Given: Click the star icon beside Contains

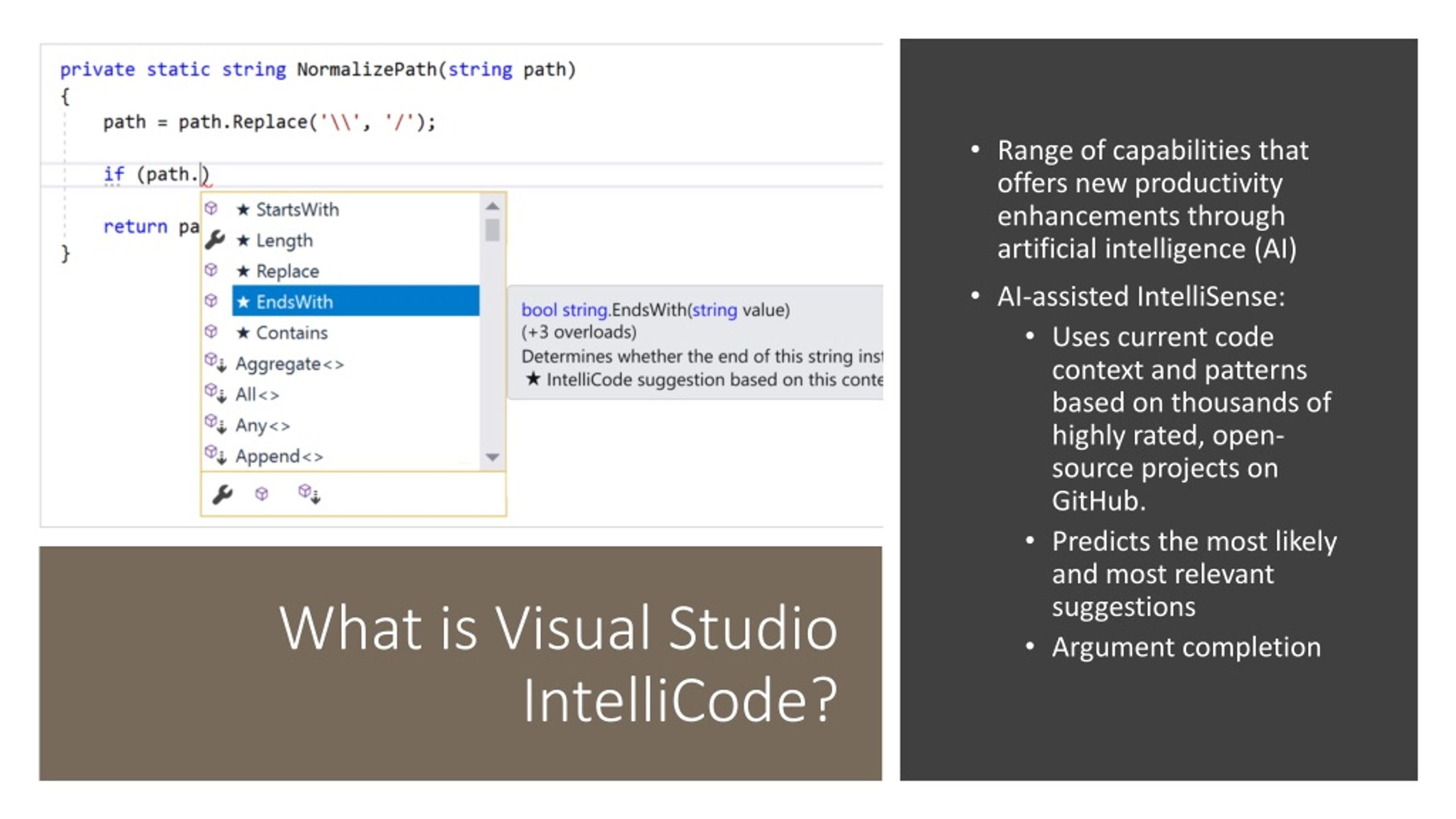Looking at the screenshot, I should click(x=243, y=332).
